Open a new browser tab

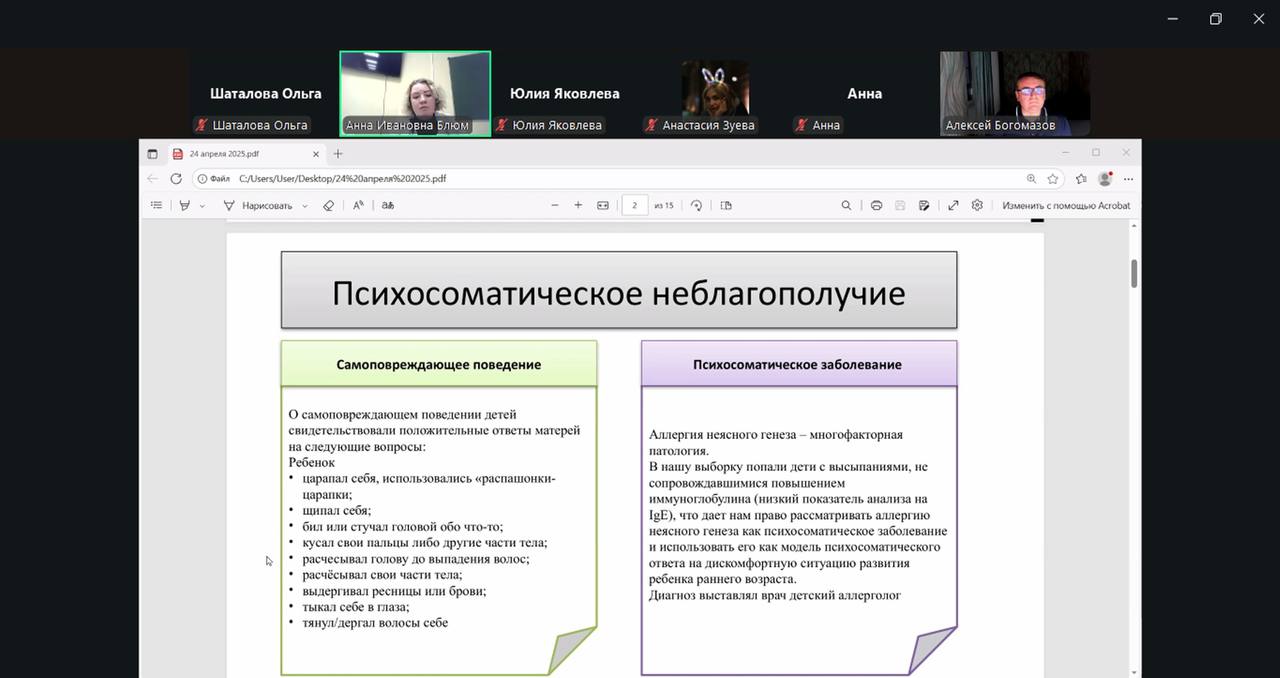click(338, 154)
